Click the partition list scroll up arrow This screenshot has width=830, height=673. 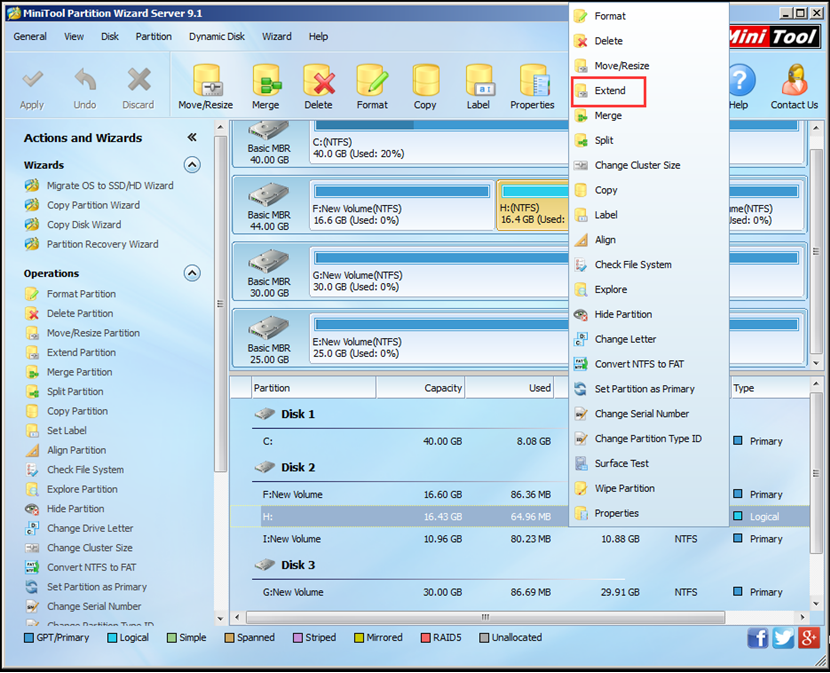click(x=815, y=383)
